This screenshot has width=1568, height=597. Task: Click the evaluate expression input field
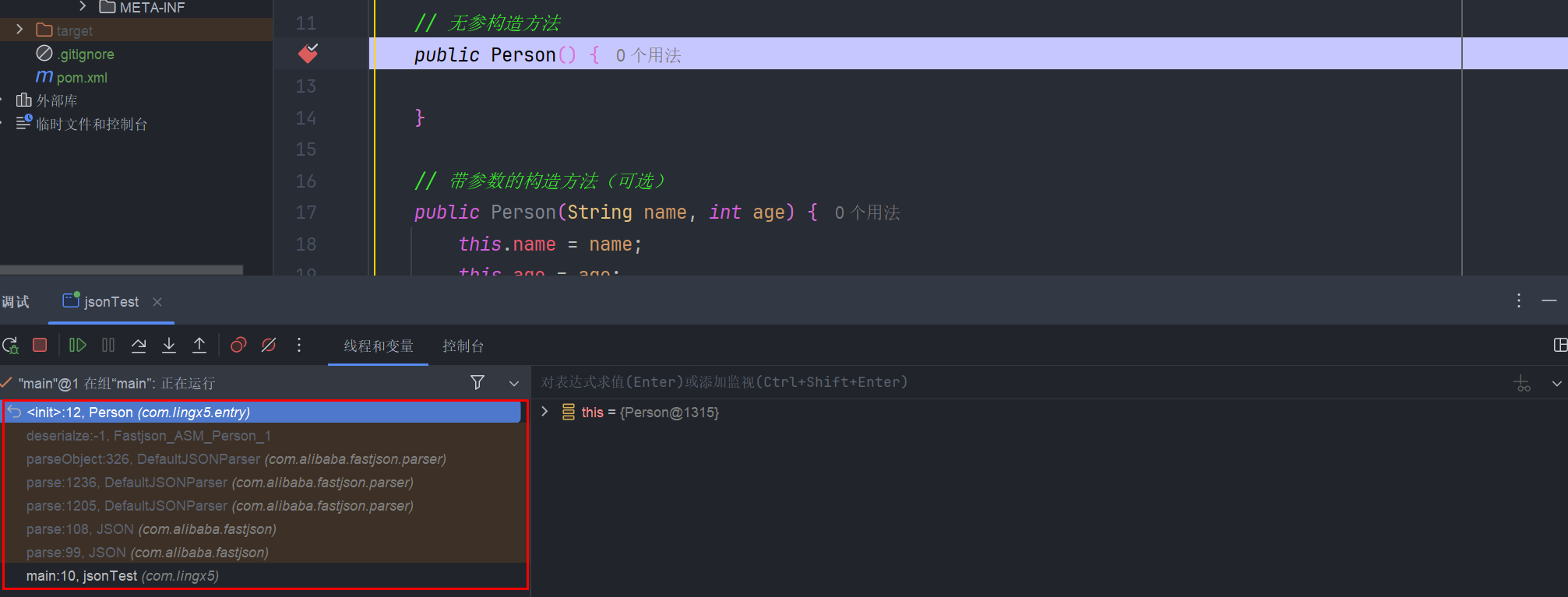(x=1020, y=382)
